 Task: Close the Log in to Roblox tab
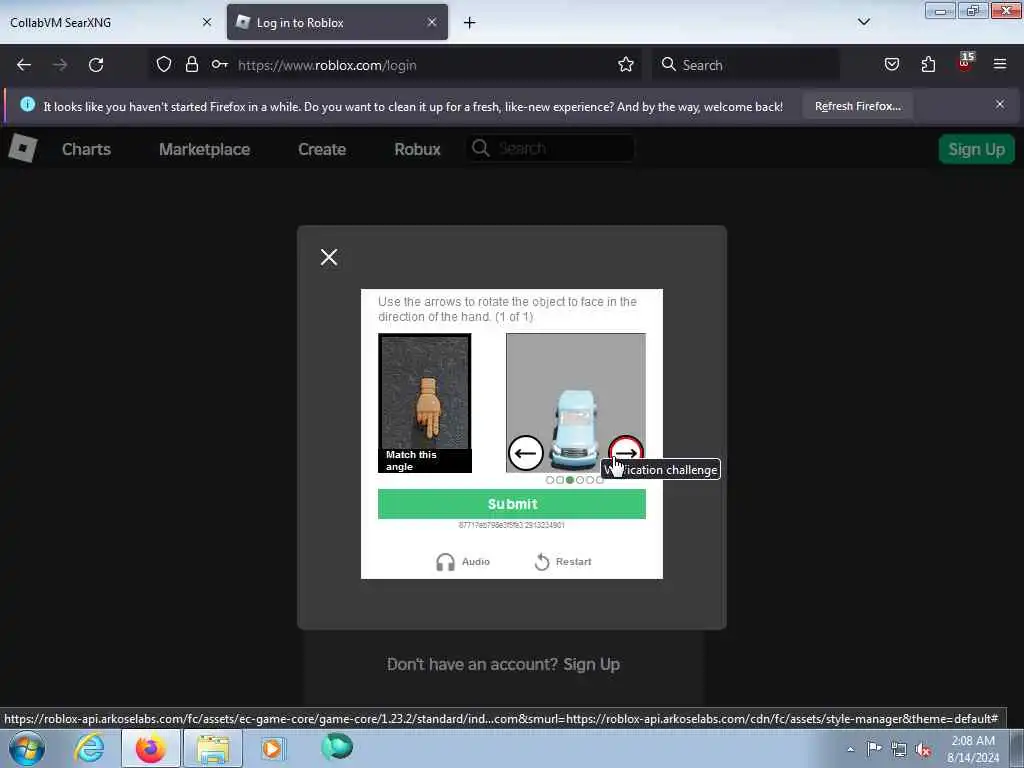432,22
